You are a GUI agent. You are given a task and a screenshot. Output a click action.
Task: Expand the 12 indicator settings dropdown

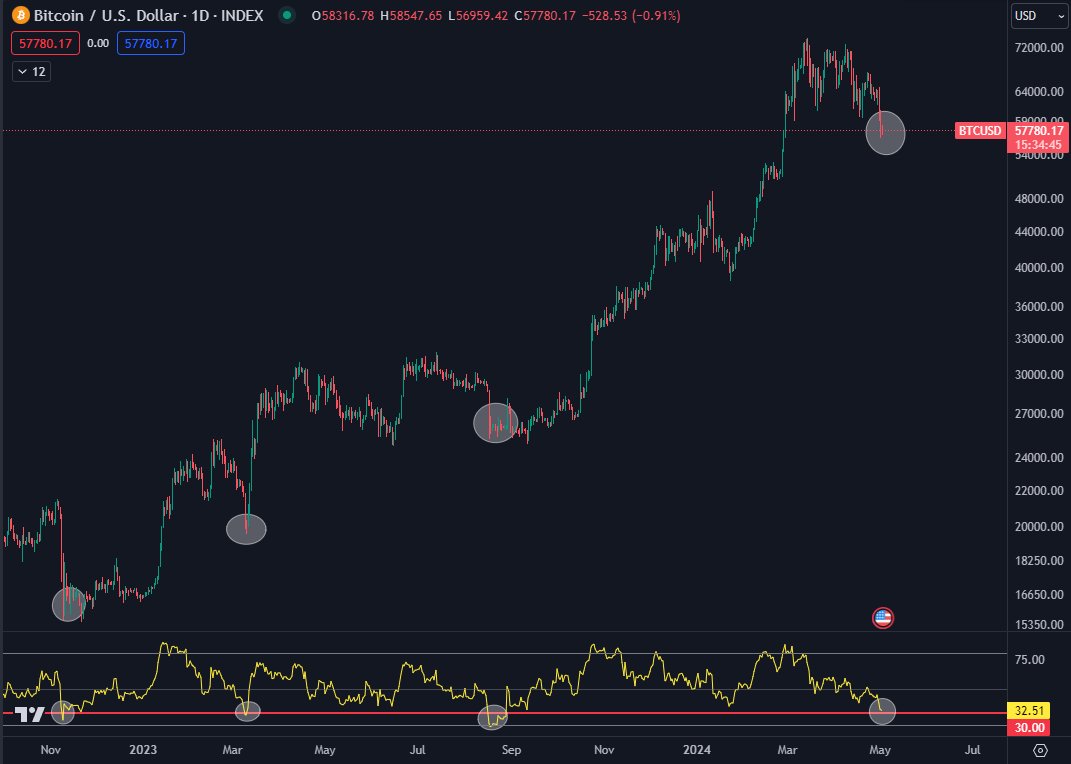pyautogui.click(x=29, y=71)
